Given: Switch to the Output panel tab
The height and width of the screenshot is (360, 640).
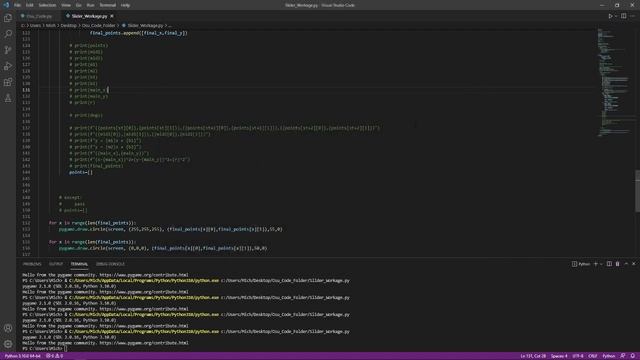Looking at the screenshot, I should pyautogui.click(x=56, y=264).
